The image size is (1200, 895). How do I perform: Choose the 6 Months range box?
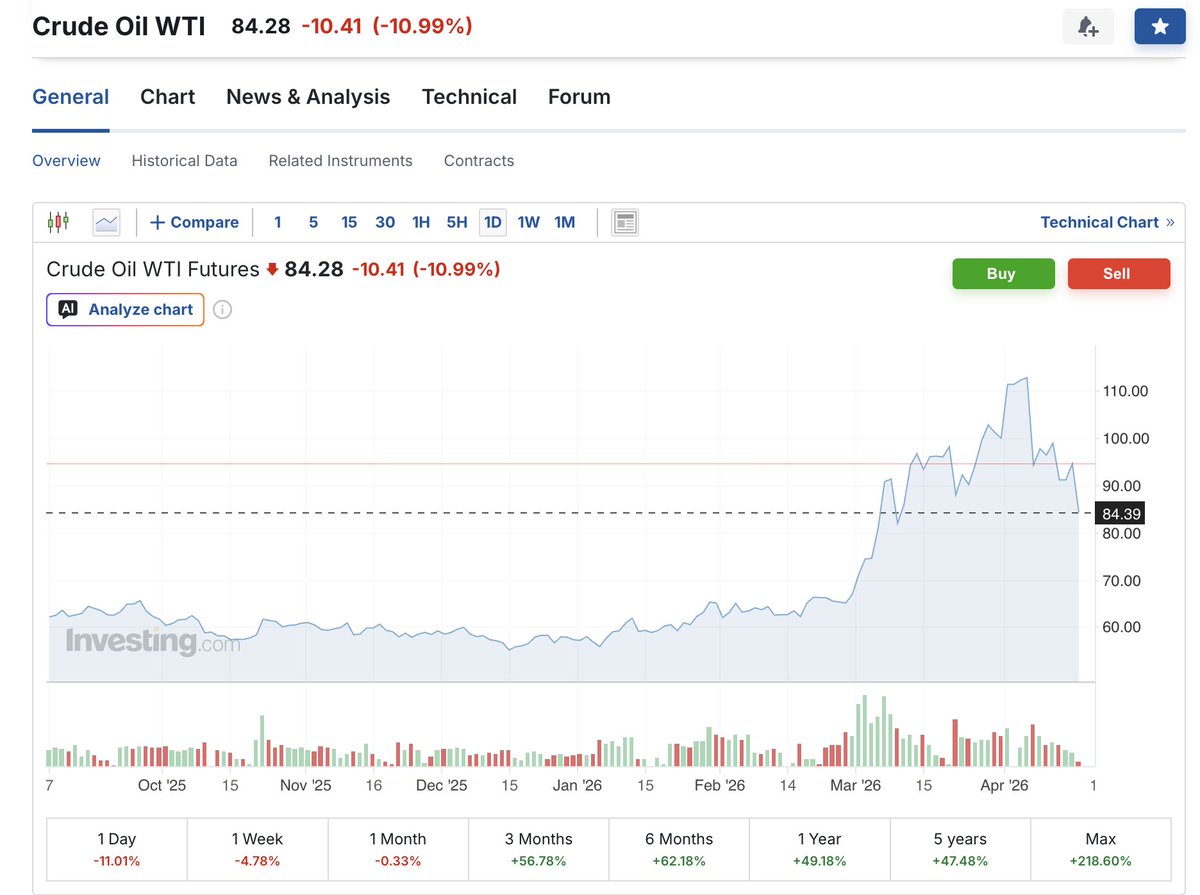(679, 849)
